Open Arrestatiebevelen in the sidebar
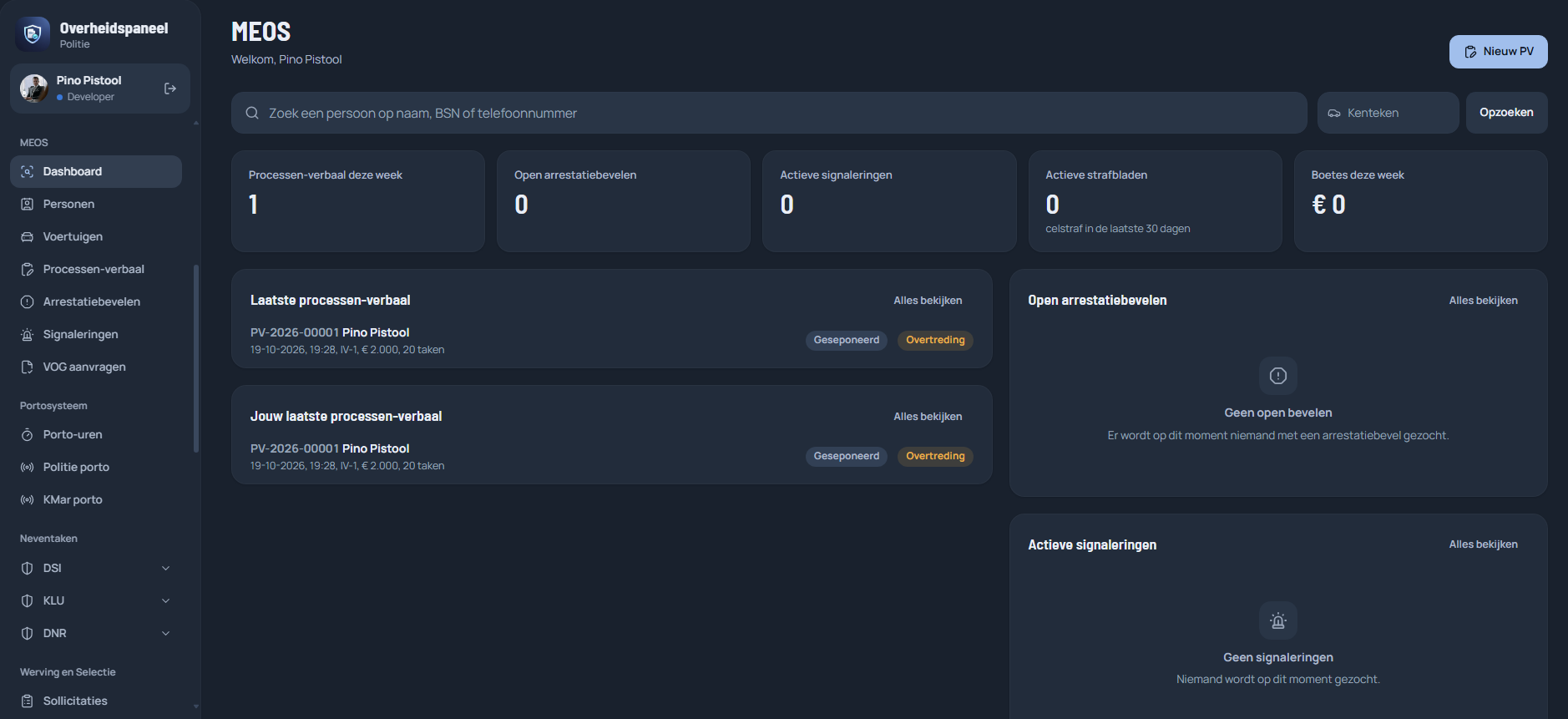Screen dimensions: 1568x719 click(96, 301)
